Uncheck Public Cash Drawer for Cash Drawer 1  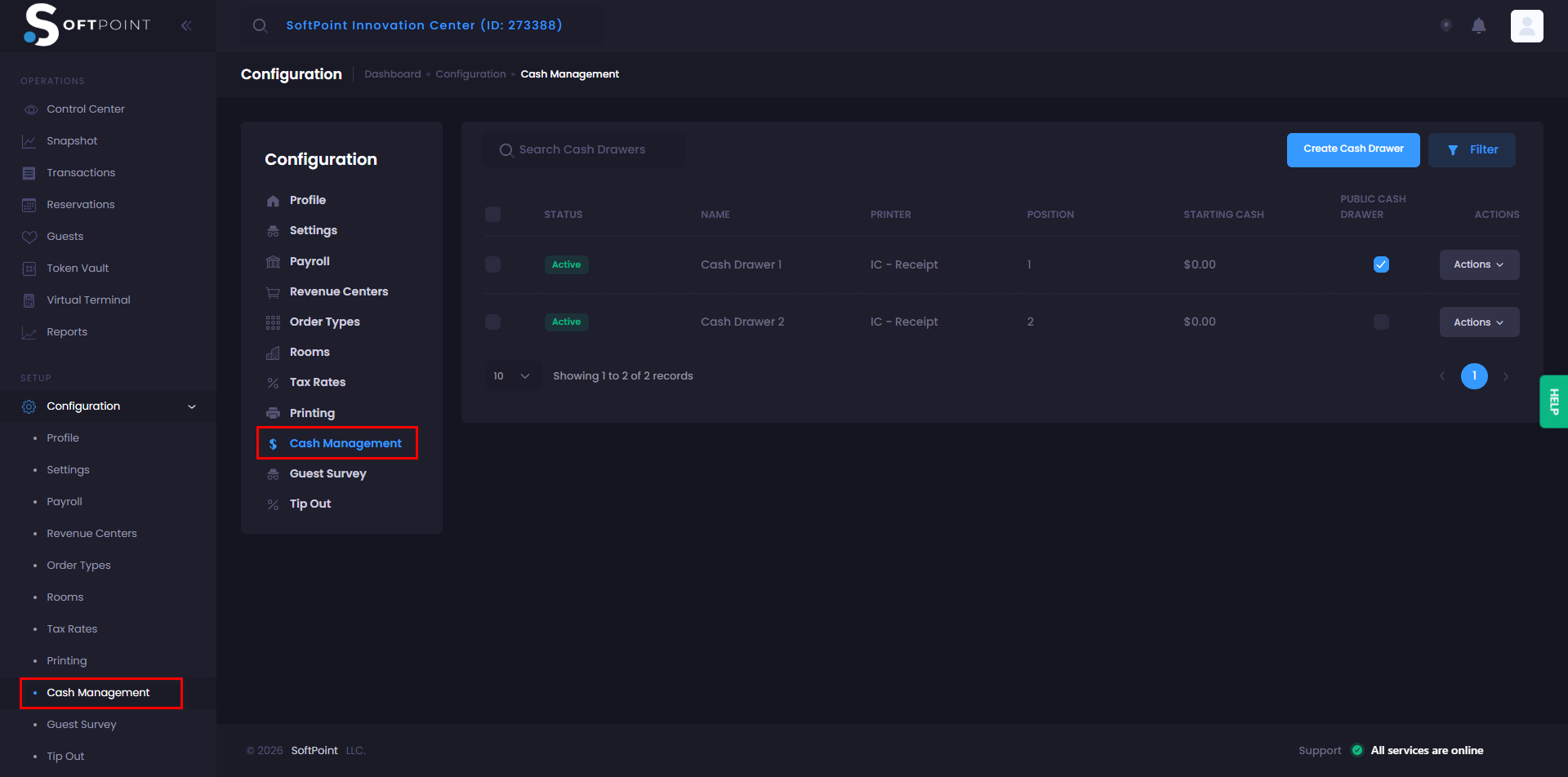pyautogui.click(x=1381, y=264)
